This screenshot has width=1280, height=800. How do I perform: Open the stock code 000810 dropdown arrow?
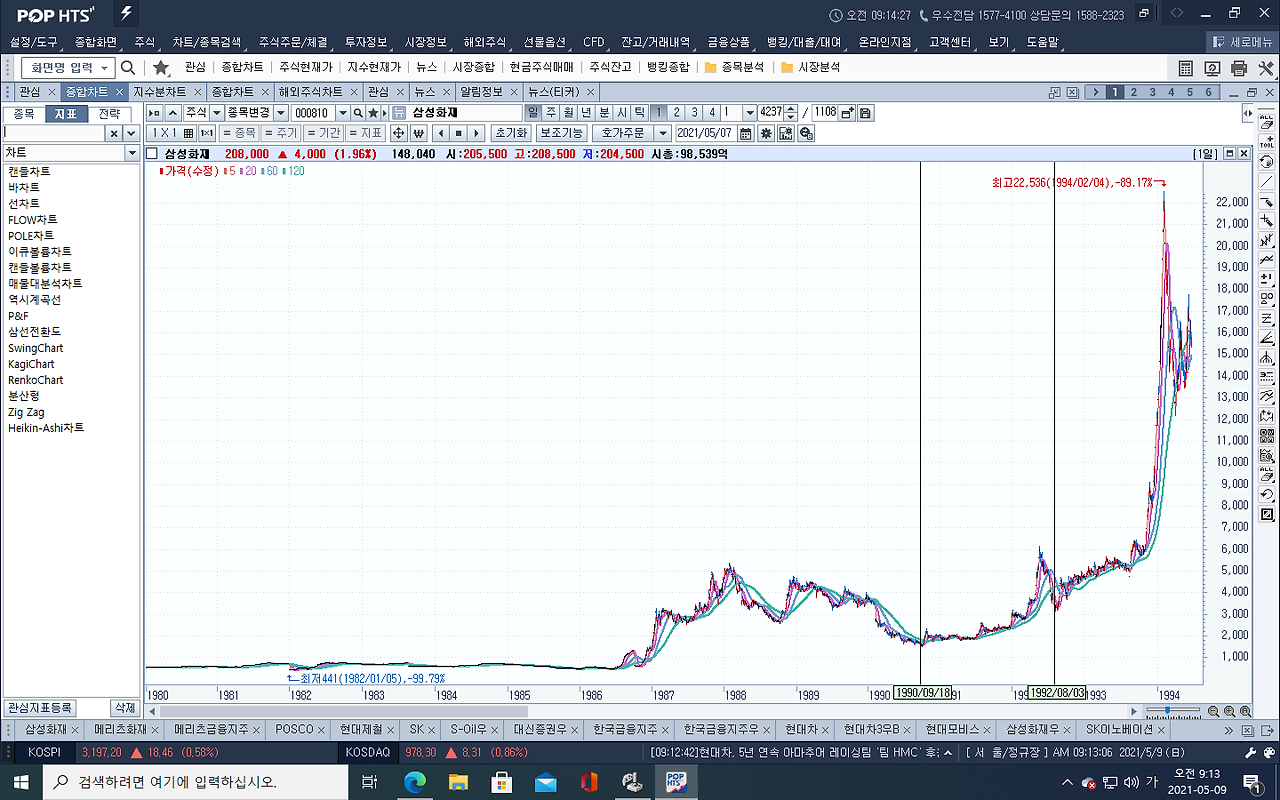343,113
